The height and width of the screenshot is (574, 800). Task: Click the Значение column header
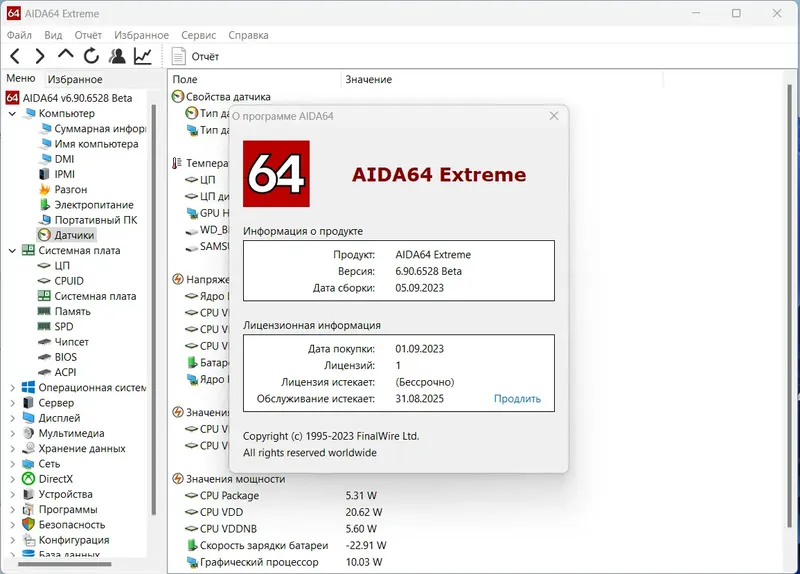(368, 79)
